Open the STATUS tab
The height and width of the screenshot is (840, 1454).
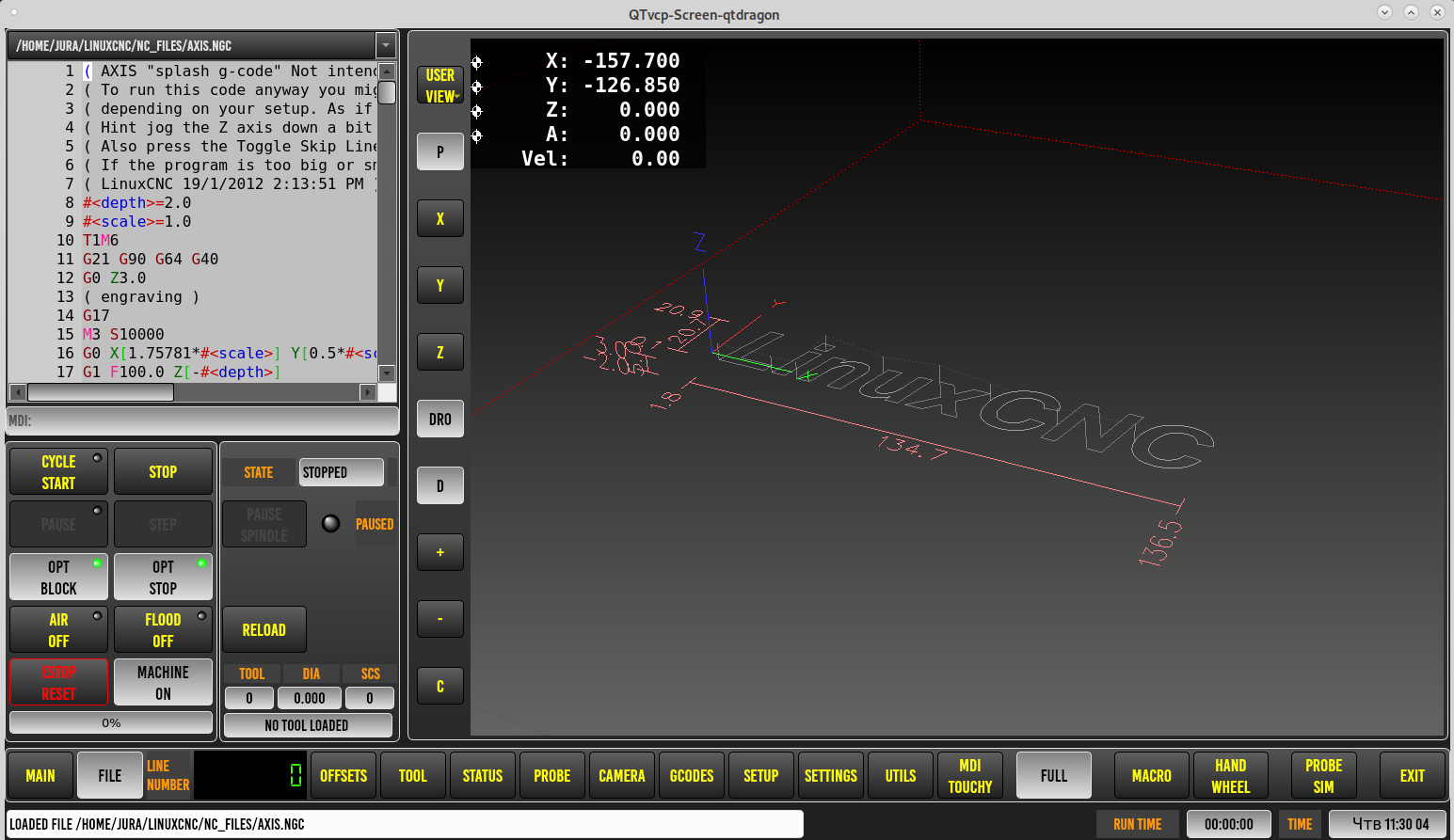click(x=483, y=776)
